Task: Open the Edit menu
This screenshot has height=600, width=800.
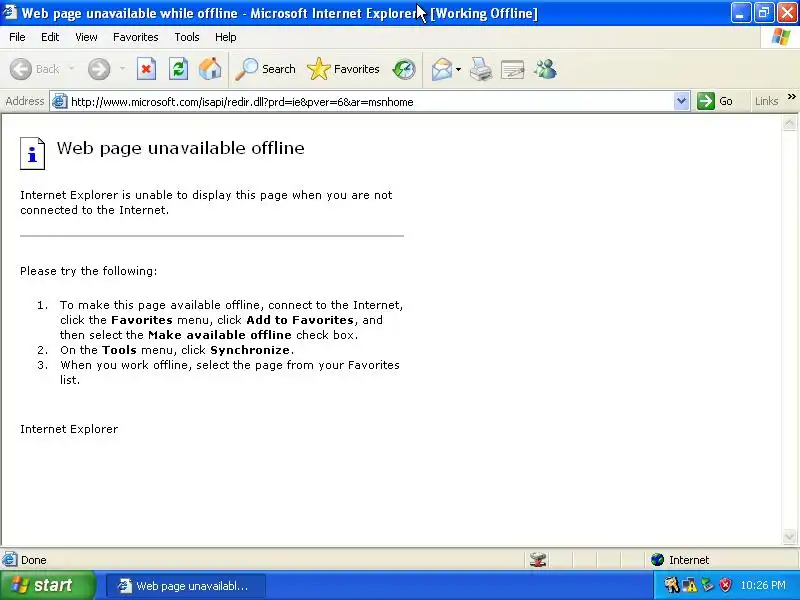Action: tap(50, 37)
